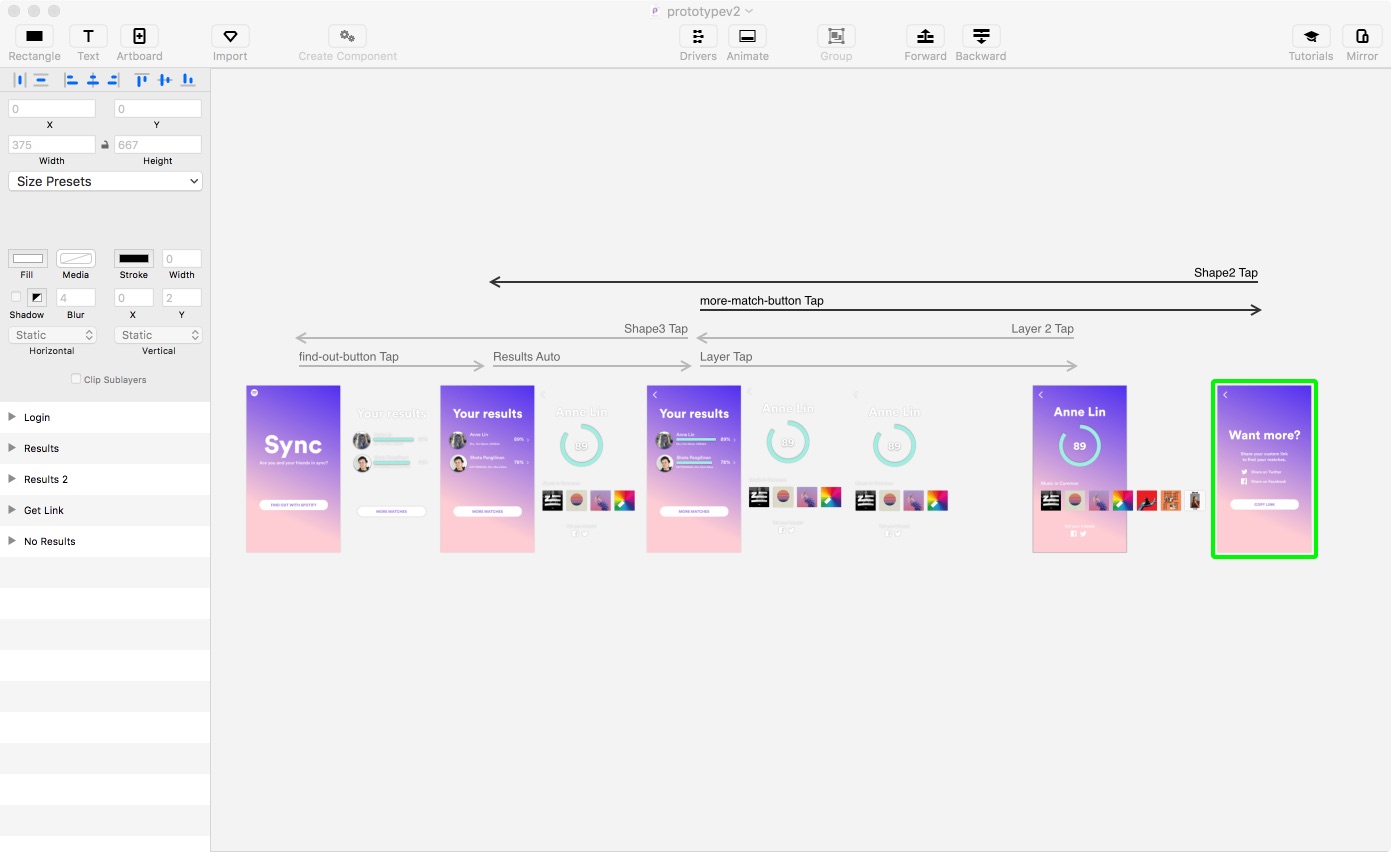
Task: Enable Clip Sublayers checkbox
Action: (76, 379)
